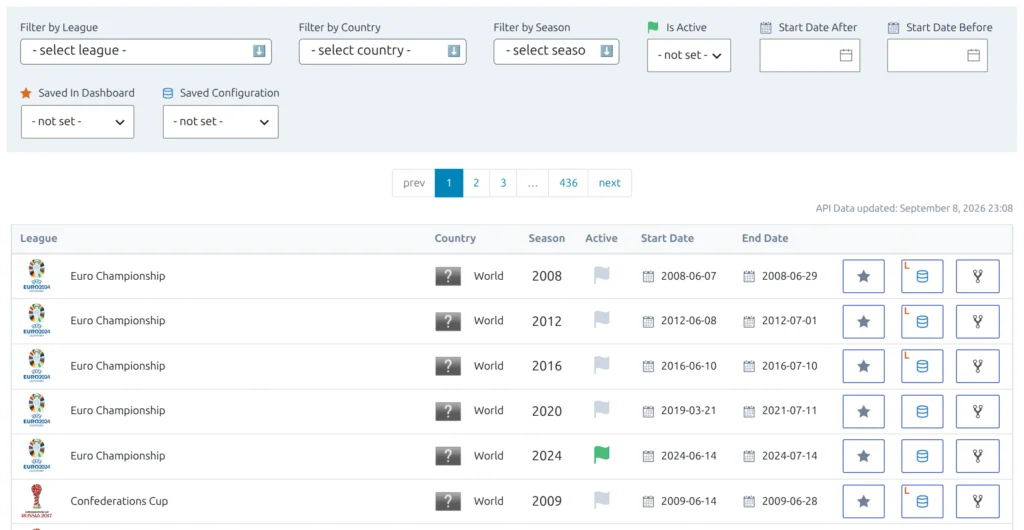1024x530 pixels.
Task: Click the fork icon for Euro Championship 2016
Action: click(x=978, y=366)
